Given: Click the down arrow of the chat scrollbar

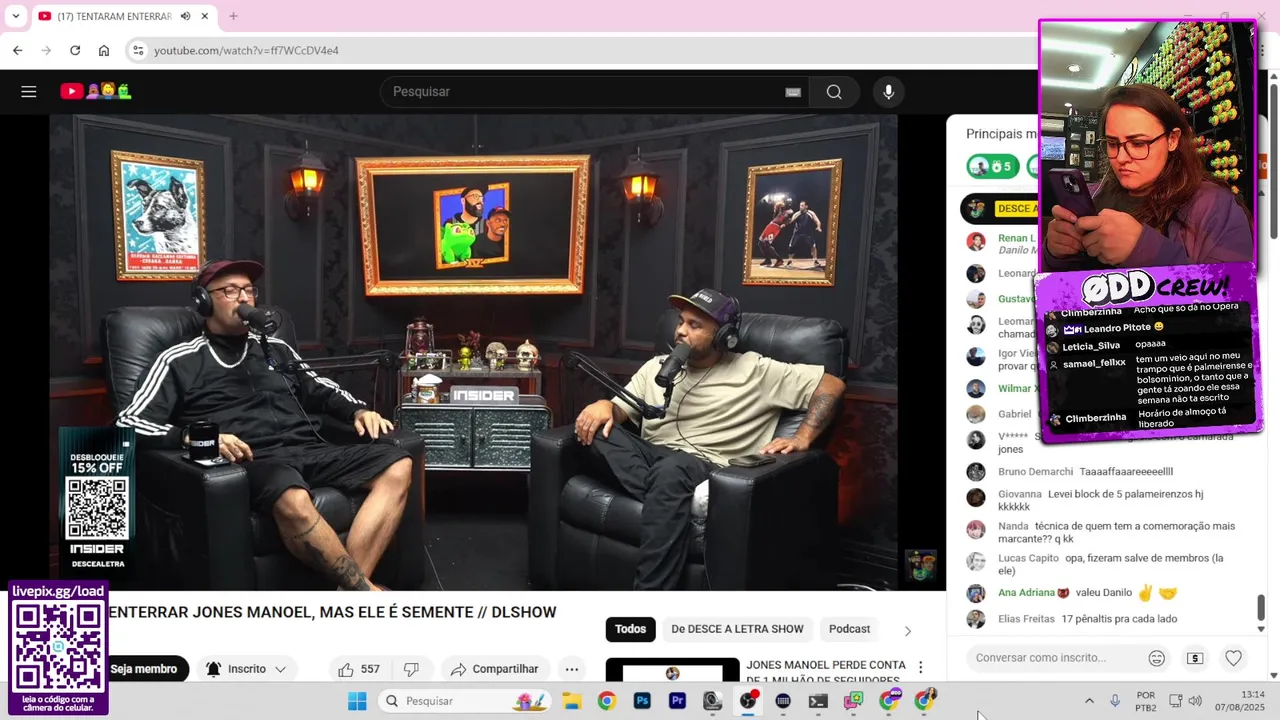Looking at the screenshot, I should [1261, 629].
